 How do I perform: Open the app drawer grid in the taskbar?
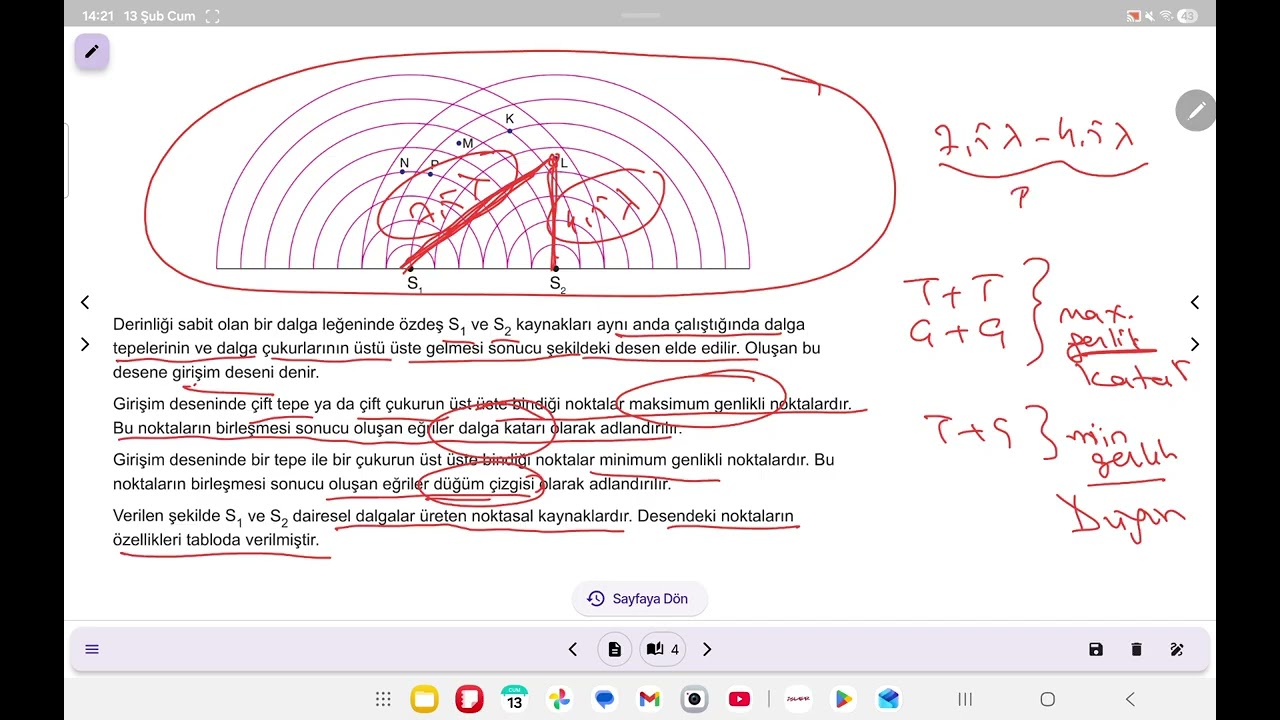tap(383, 699)
